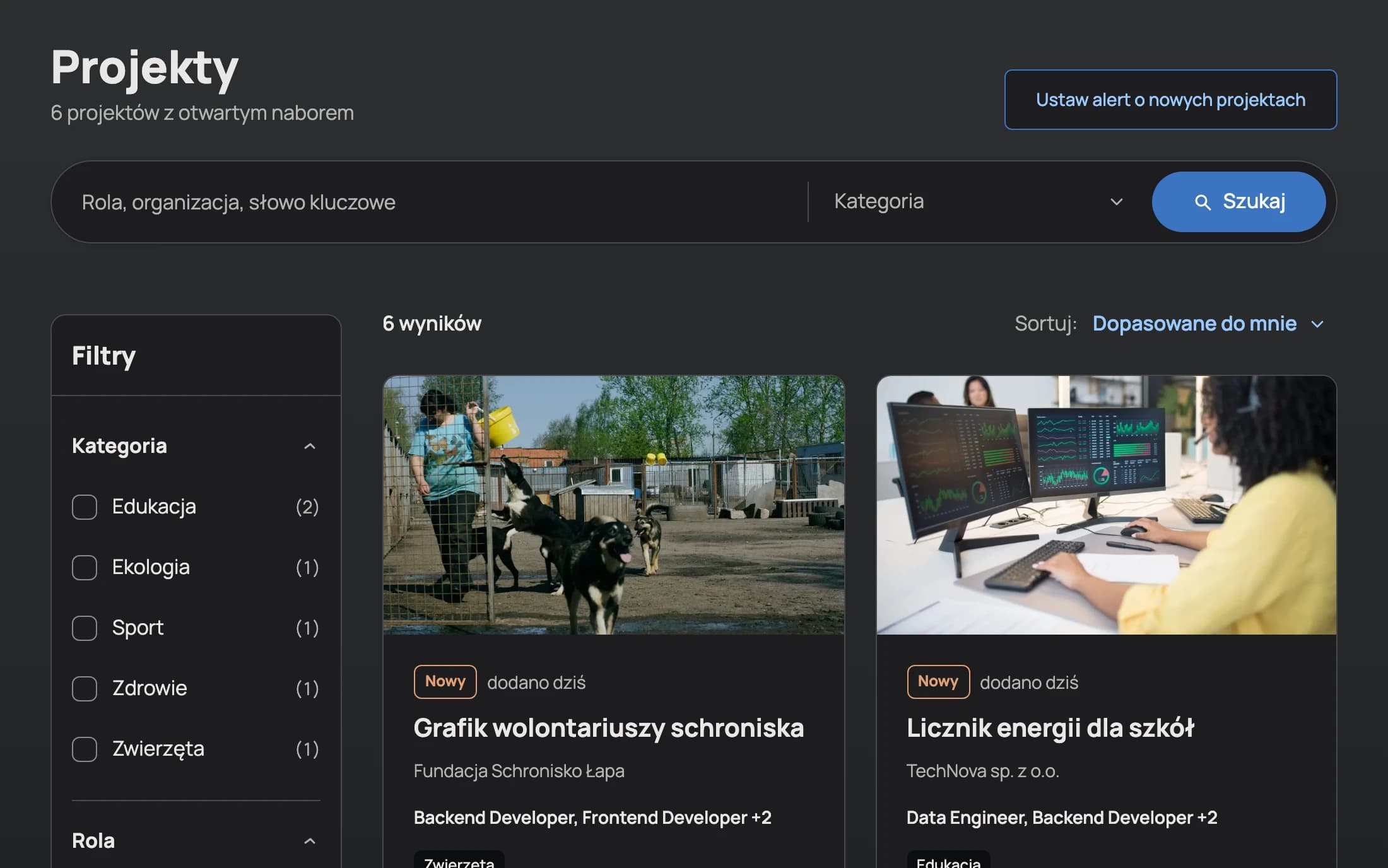Click the Szukaj search button
This screenshot has width=1388, height=868.
[1238, 202]
